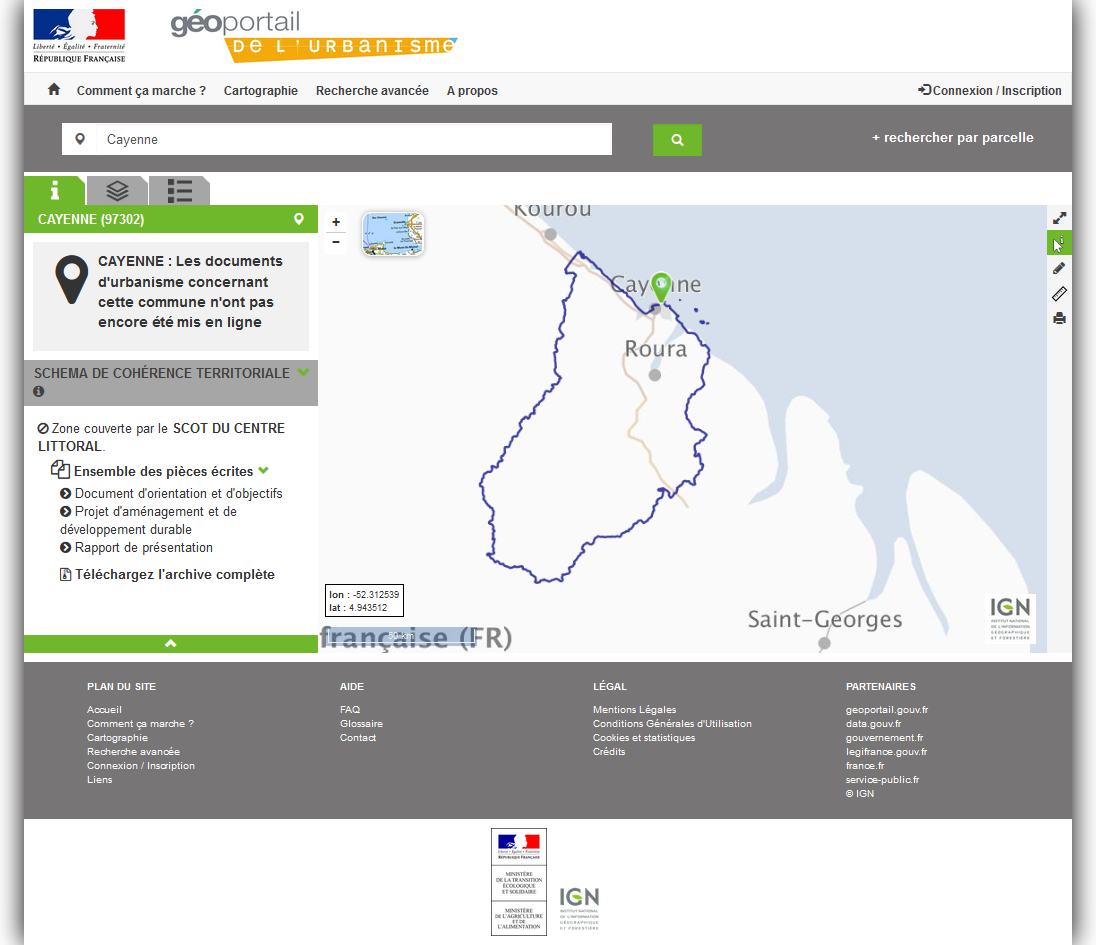This screenshot has height=945, width=1096.
Task: Open the Crédits link
Action: click(x=610, y=751)
